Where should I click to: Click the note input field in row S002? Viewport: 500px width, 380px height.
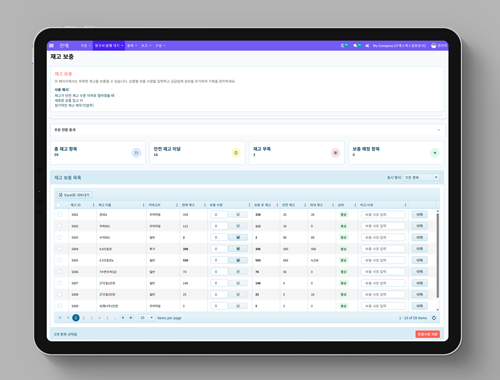coord(383,226)
